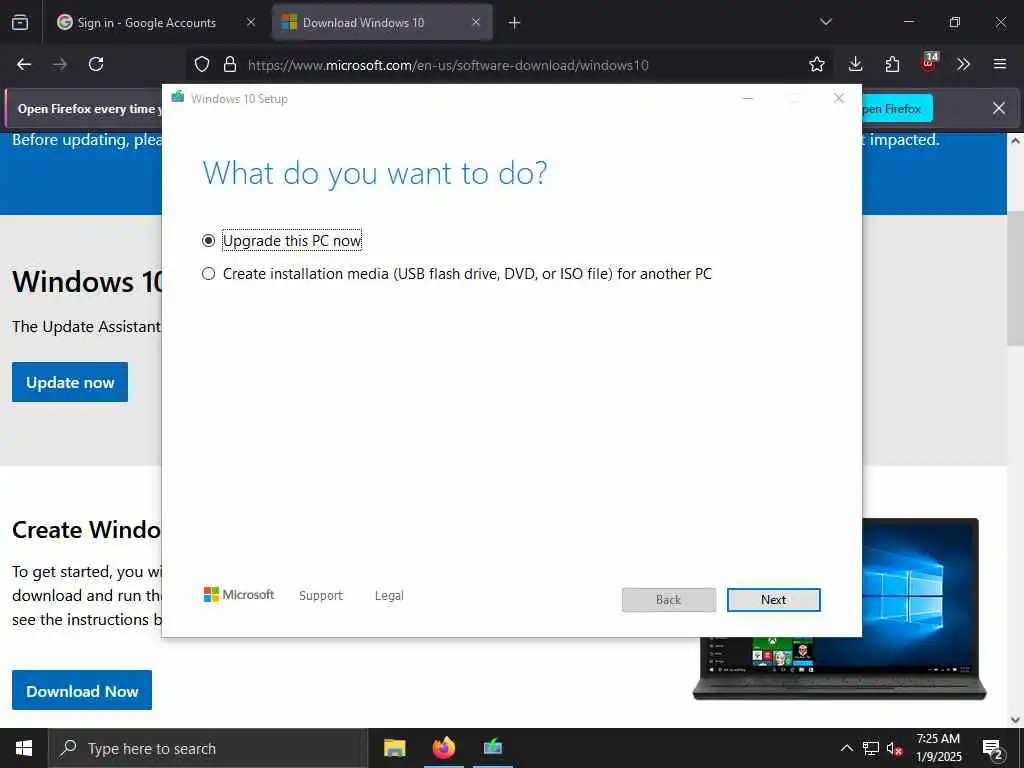The height and width of the screenshot is (768, 1024).
Task: Reload the current page
Action: (x=96, y=64)
